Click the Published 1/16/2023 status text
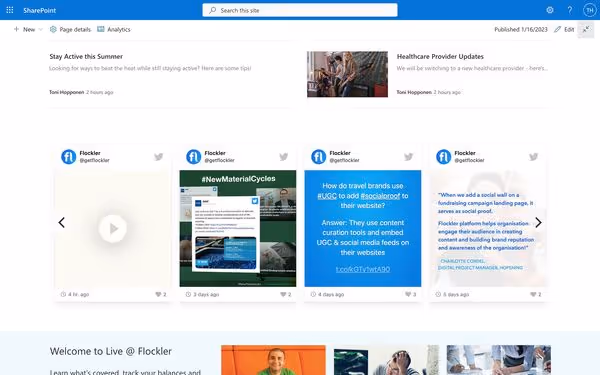This screenshot has width=600, height=375. (x=521, y=29)
